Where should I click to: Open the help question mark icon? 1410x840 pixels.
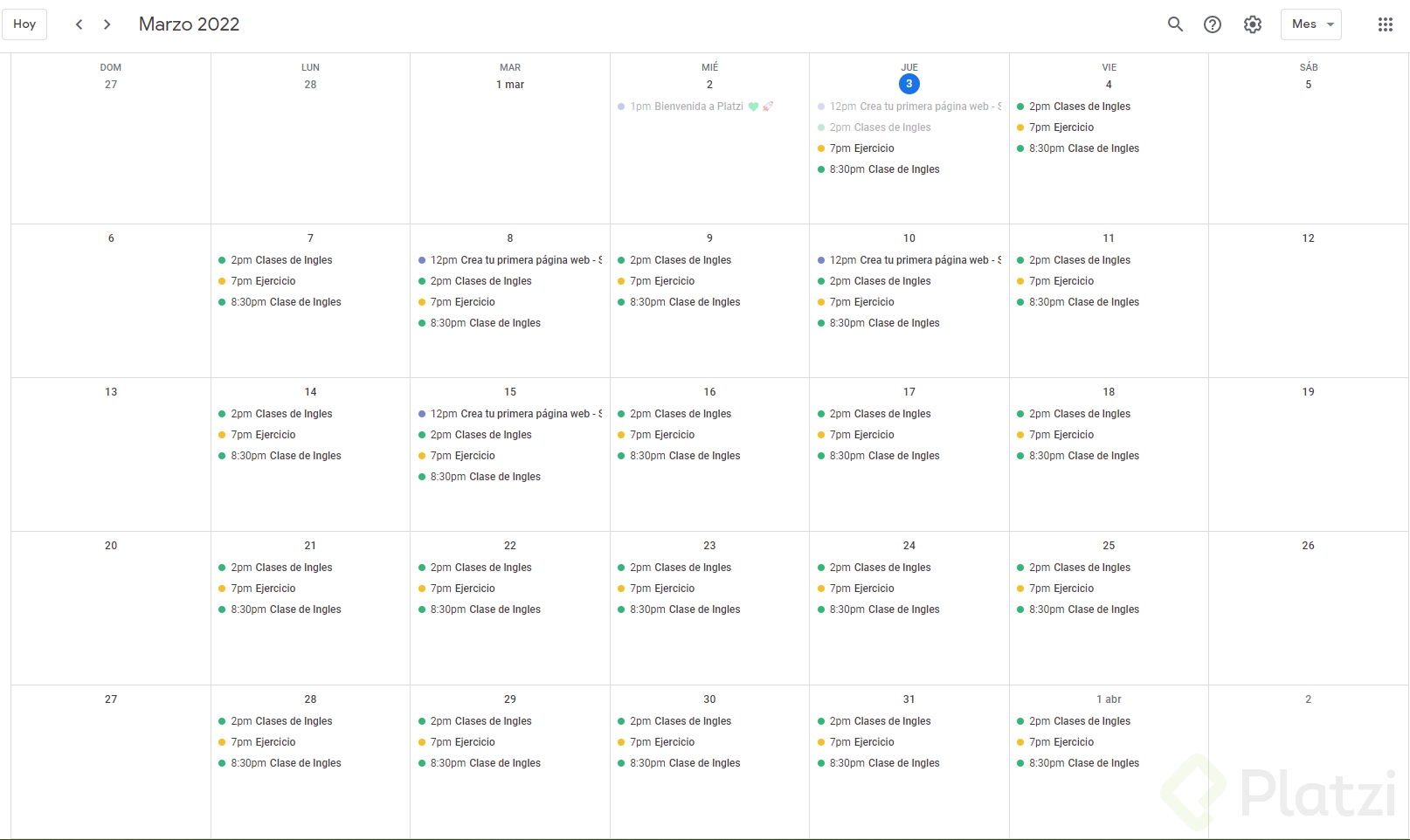[x=1213, y=24]
